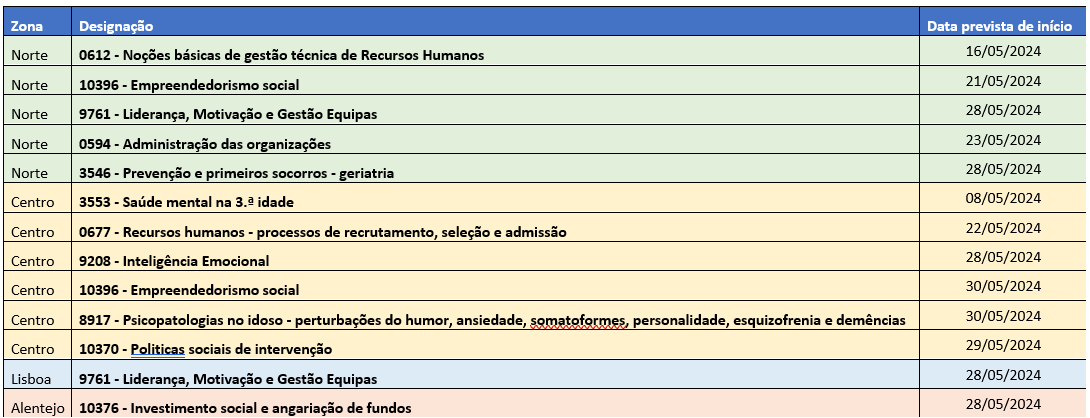Select the 3553 - Saúde mental na 3.ª idade cell
The width and height of the screenshot is (1090, 418).
coord(496,198)
